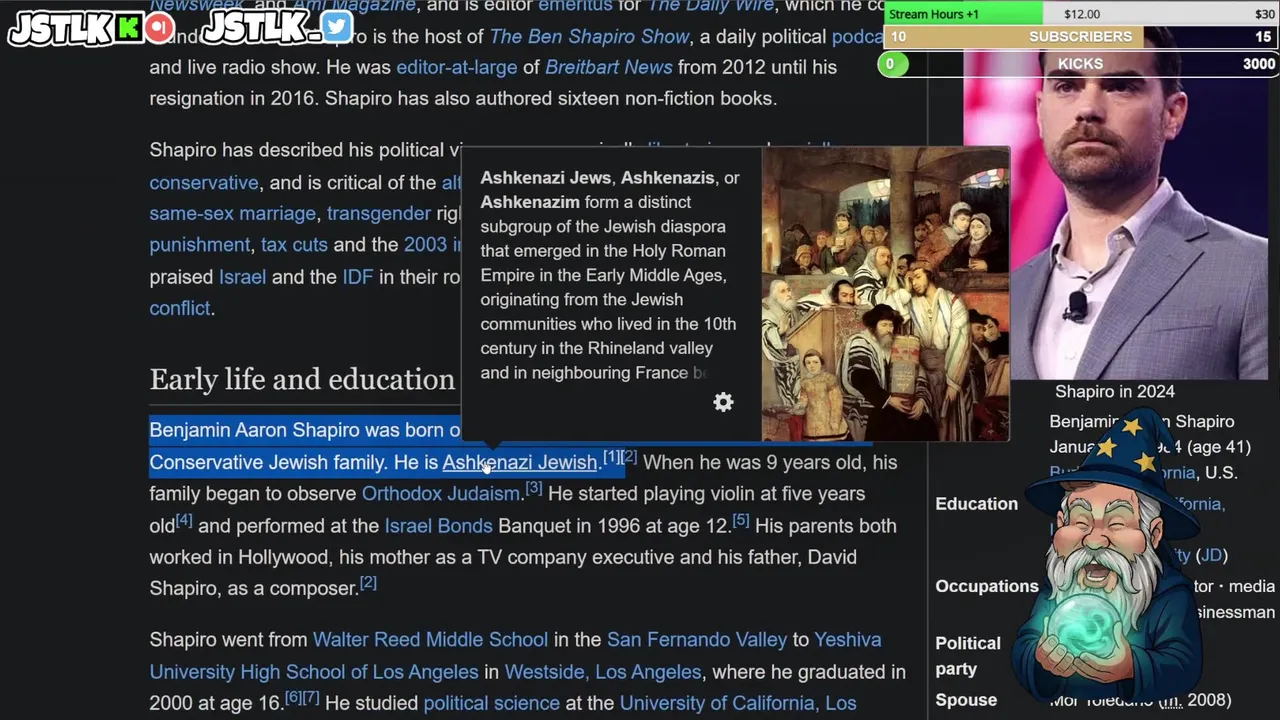Screen dimensions: 1280x720
Task: Click the Twitter bird icon in overlay
Action: coord(337,27)
